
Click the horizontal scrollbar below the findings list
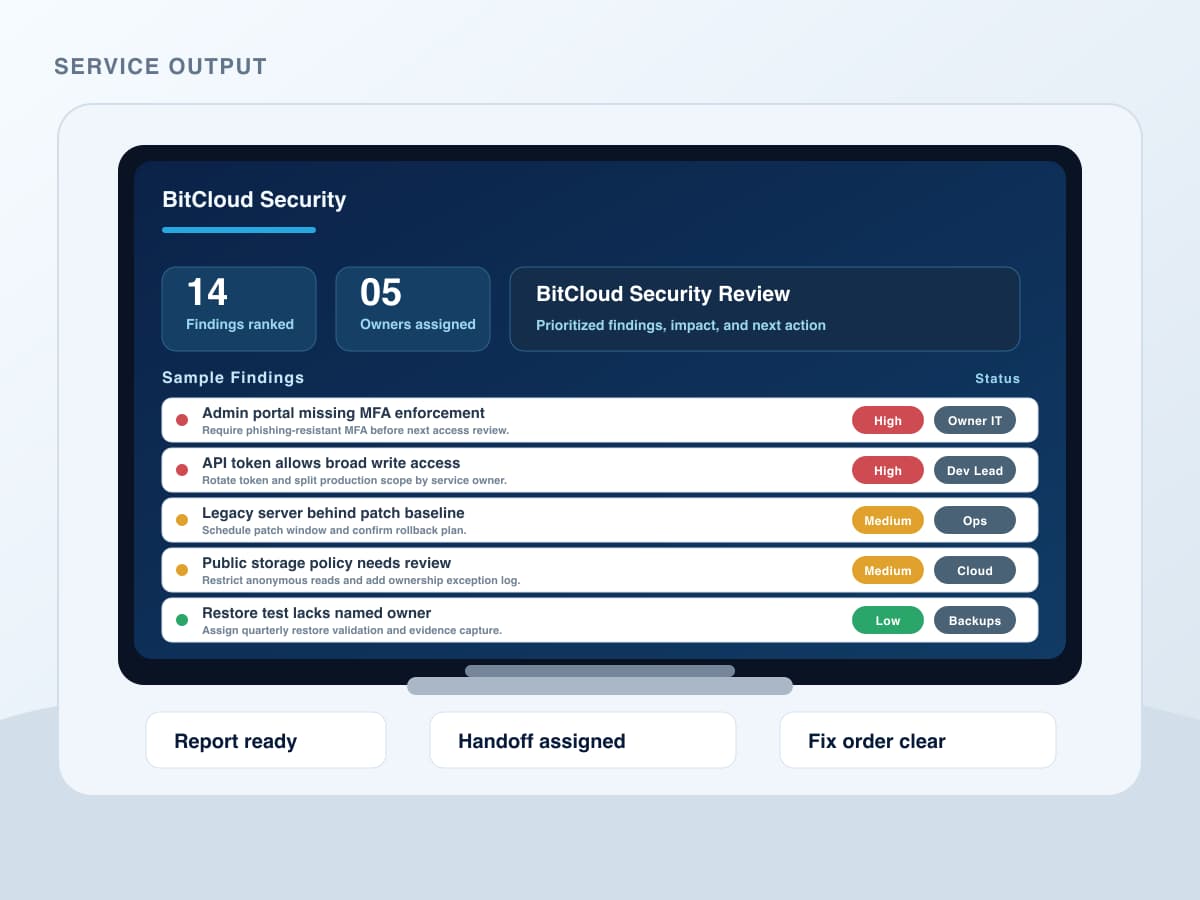coord(600,670)
